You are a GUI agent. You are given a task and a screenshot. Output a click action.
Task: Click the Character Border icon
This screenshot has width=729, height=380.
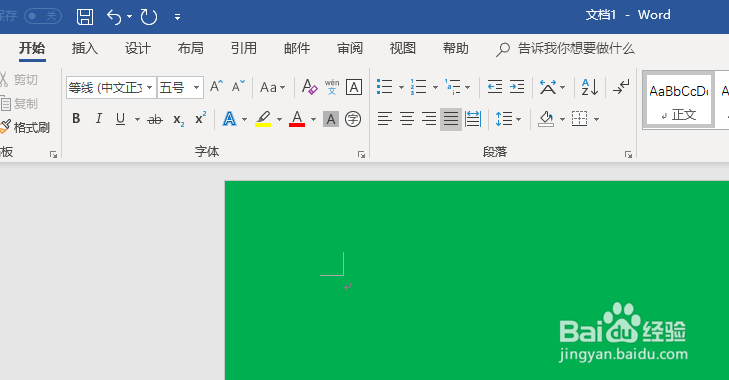click(354, 87)
